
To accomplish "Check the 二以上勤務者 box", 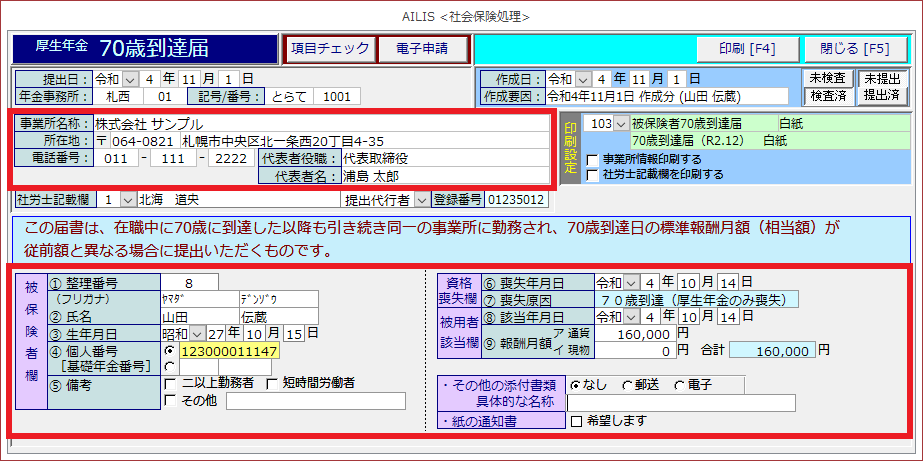I will 170,383.
